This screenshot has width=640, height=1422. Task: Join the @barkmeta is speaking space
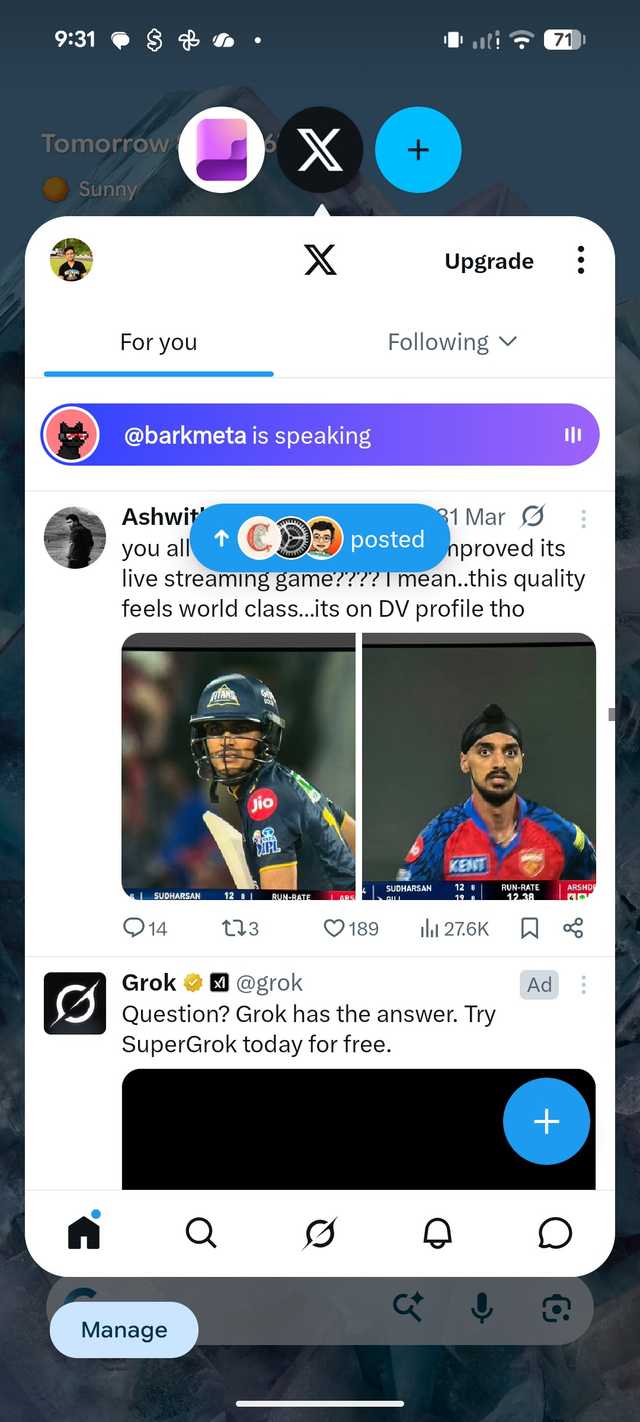click(x=320, y=436)
